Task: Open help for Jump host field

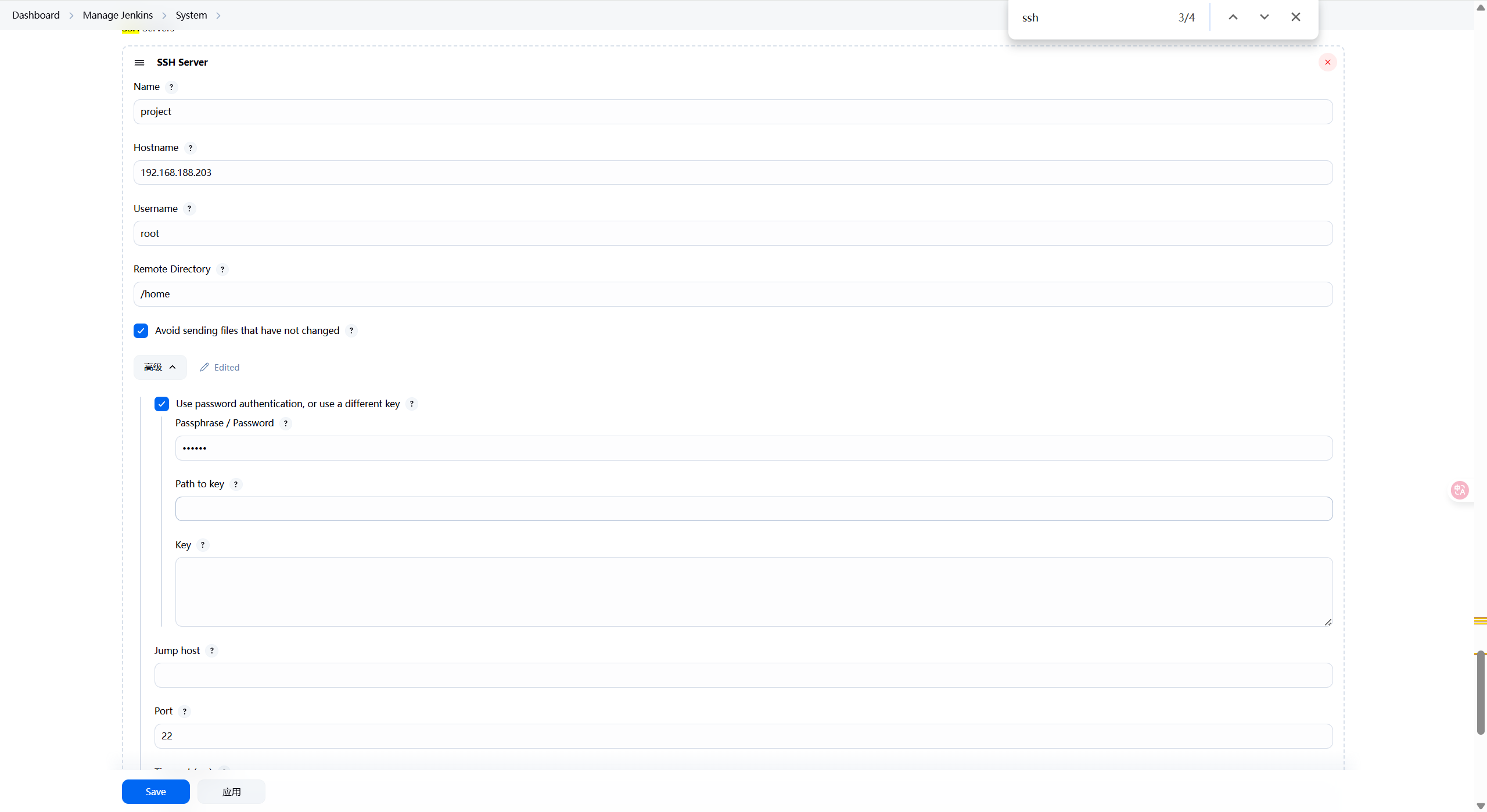Action: [212, 651]
